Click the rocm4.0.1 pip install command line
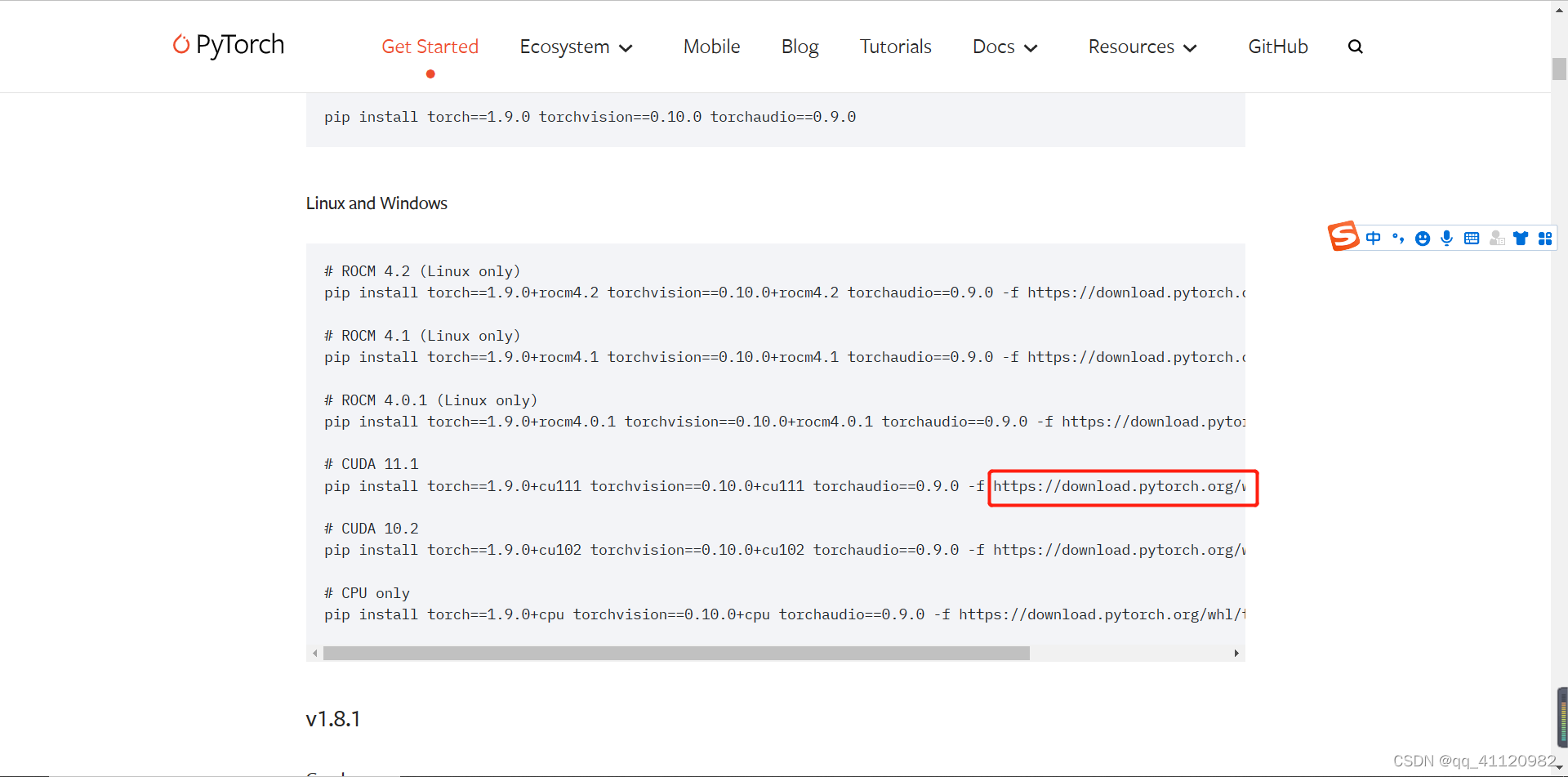This screenshot has height=777, width=1568. click(785, 422)
